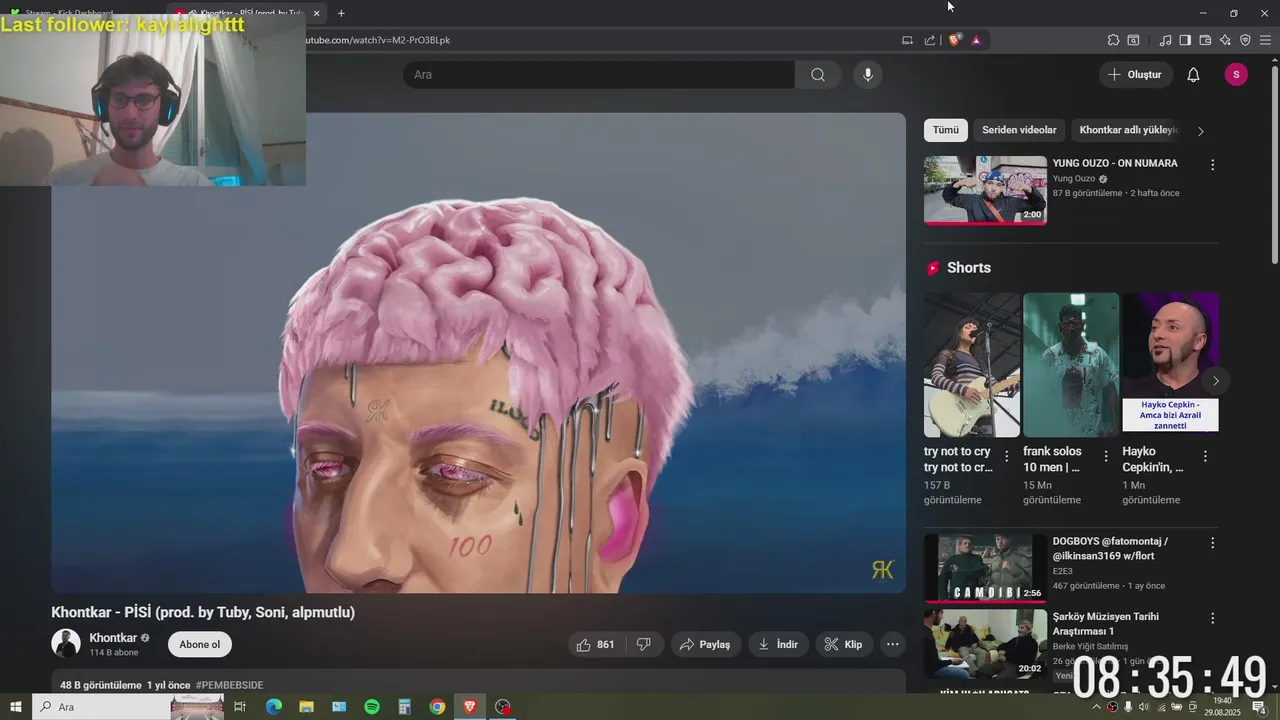The image size is (1280, 720).
Task: Click the install app icon in address bar
Action: coord(907,40)
